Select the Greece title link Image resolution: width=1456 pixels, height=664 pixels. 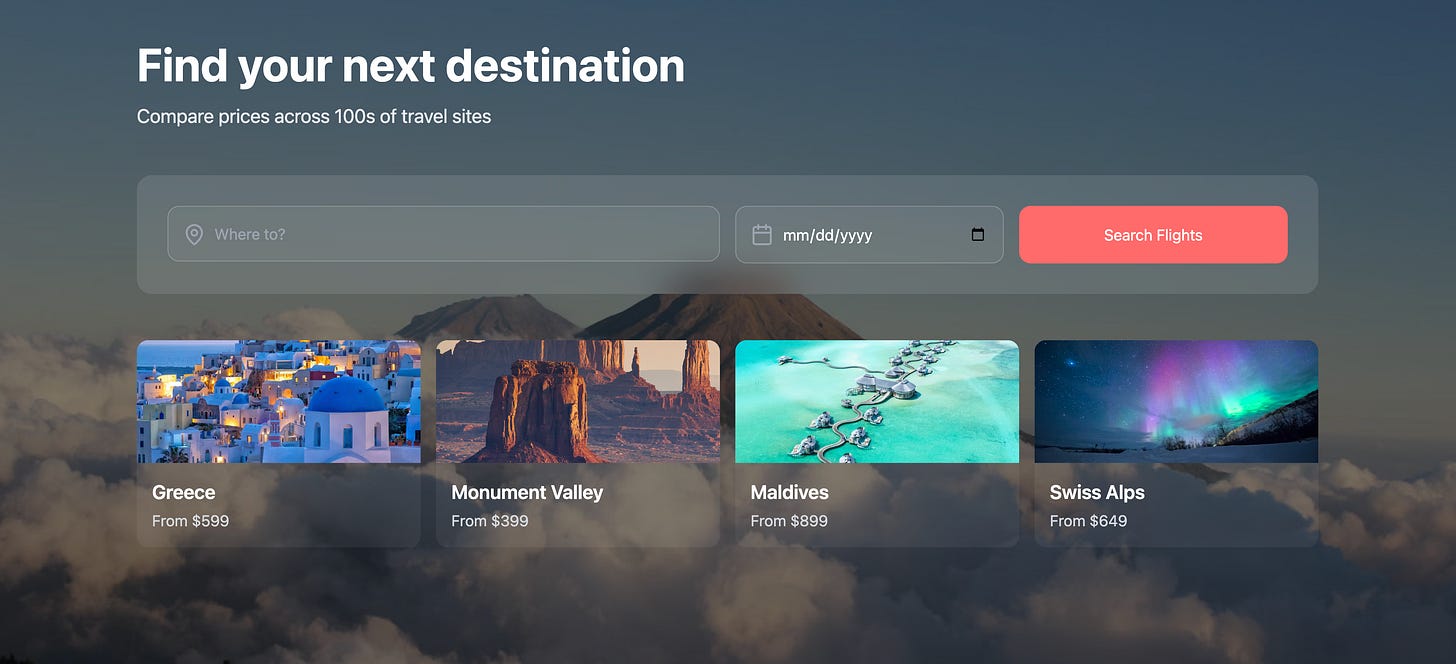click(184, 492)
